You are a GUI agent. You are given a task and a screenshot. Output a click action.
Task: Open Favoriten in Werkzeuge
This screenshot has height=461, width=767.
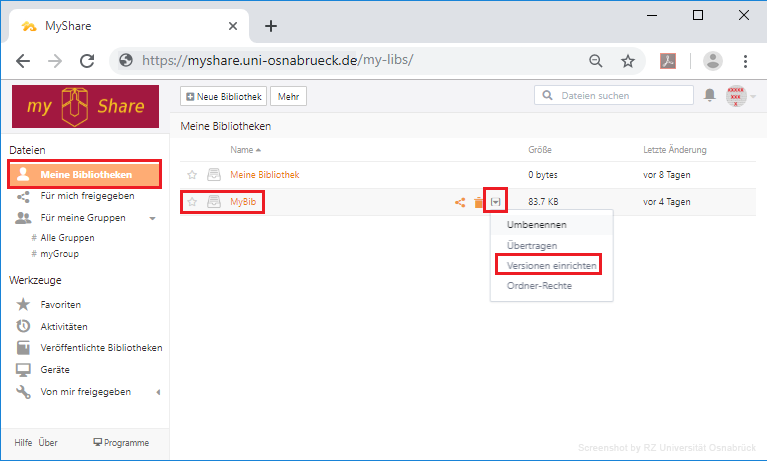tap(61, 304)
